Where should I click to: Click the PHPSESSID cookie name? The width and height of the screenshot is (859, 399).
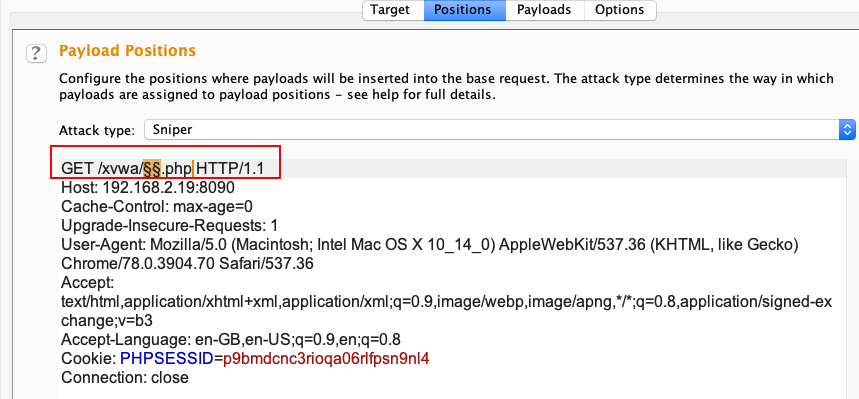(167, 359)
